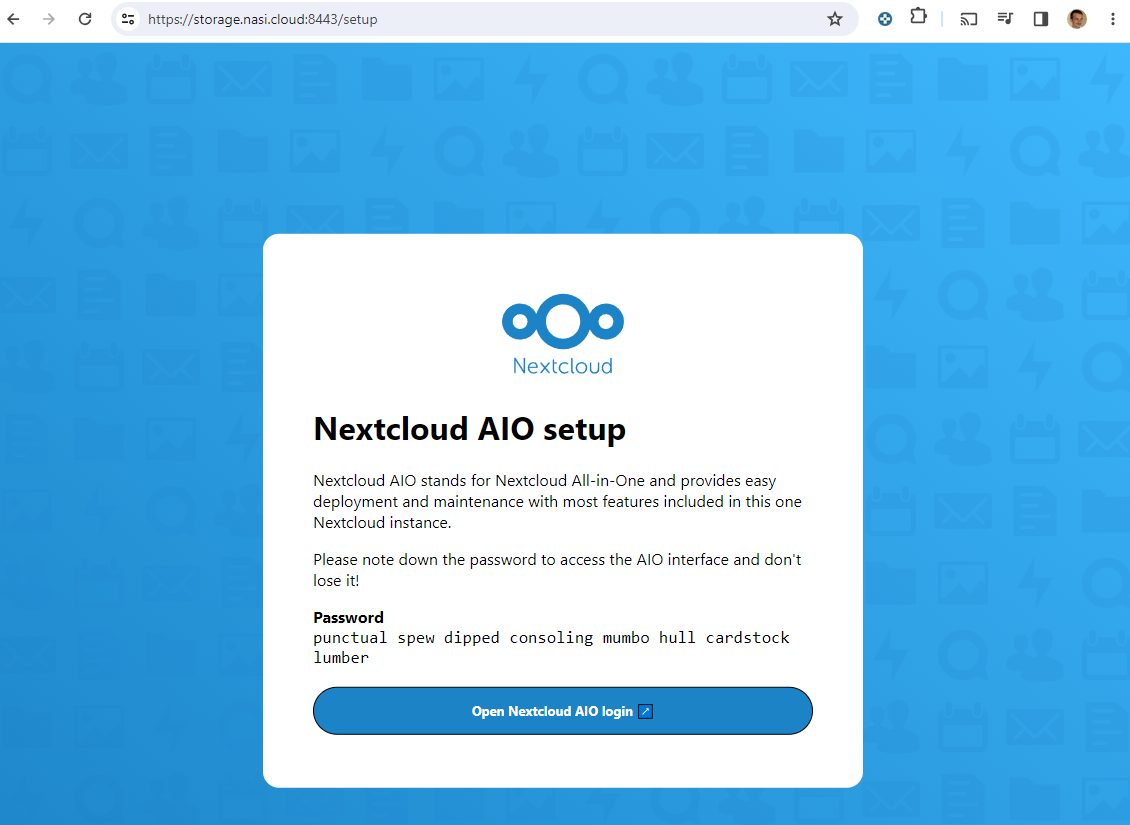The width and height of the screenshot is (1130, 825).
Task: Open the blue circular extension icon
Action: (x=885, y=19)
